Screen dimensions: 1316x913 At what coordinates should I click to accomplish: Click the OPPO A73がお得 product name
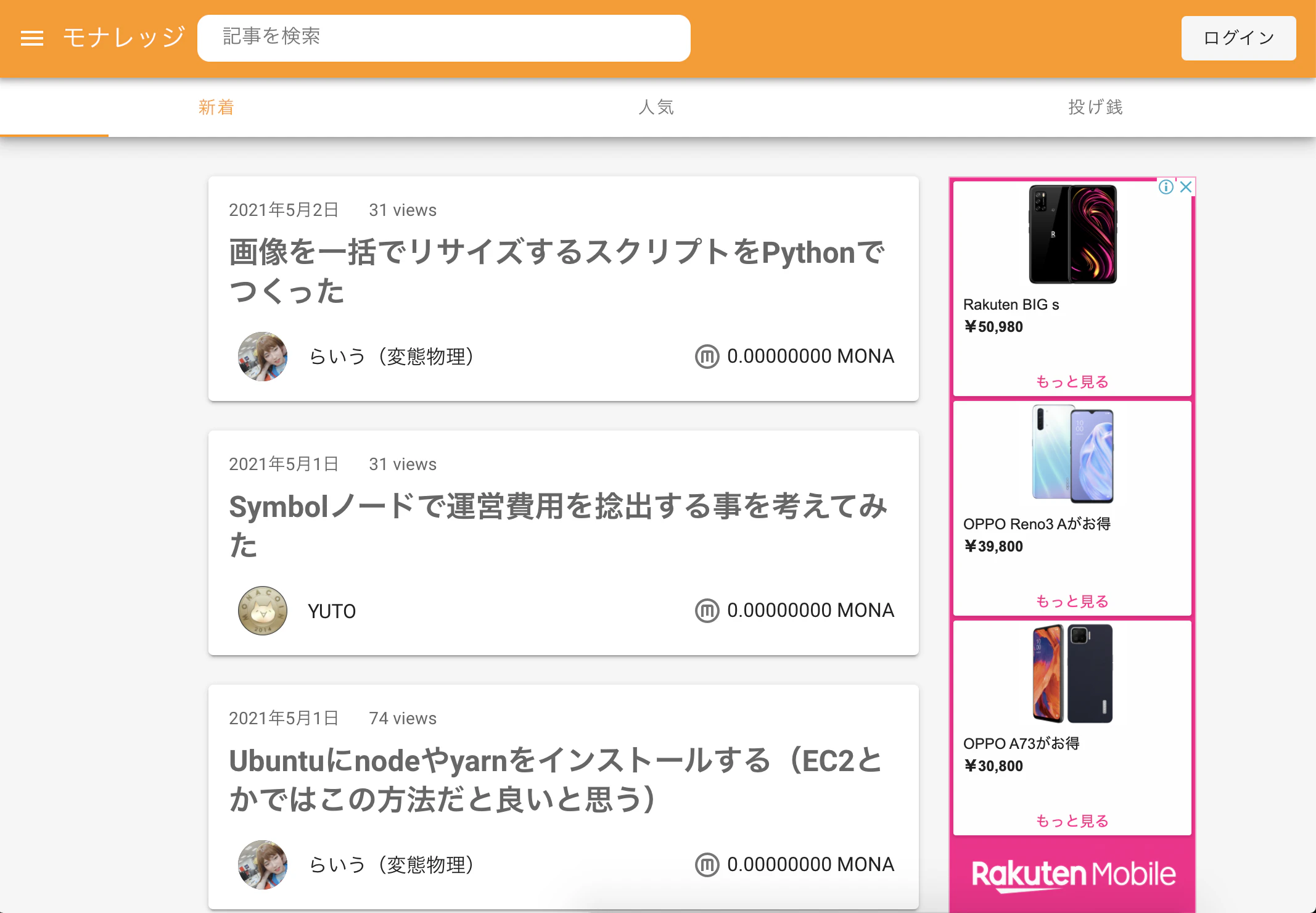coord(1021,744)
